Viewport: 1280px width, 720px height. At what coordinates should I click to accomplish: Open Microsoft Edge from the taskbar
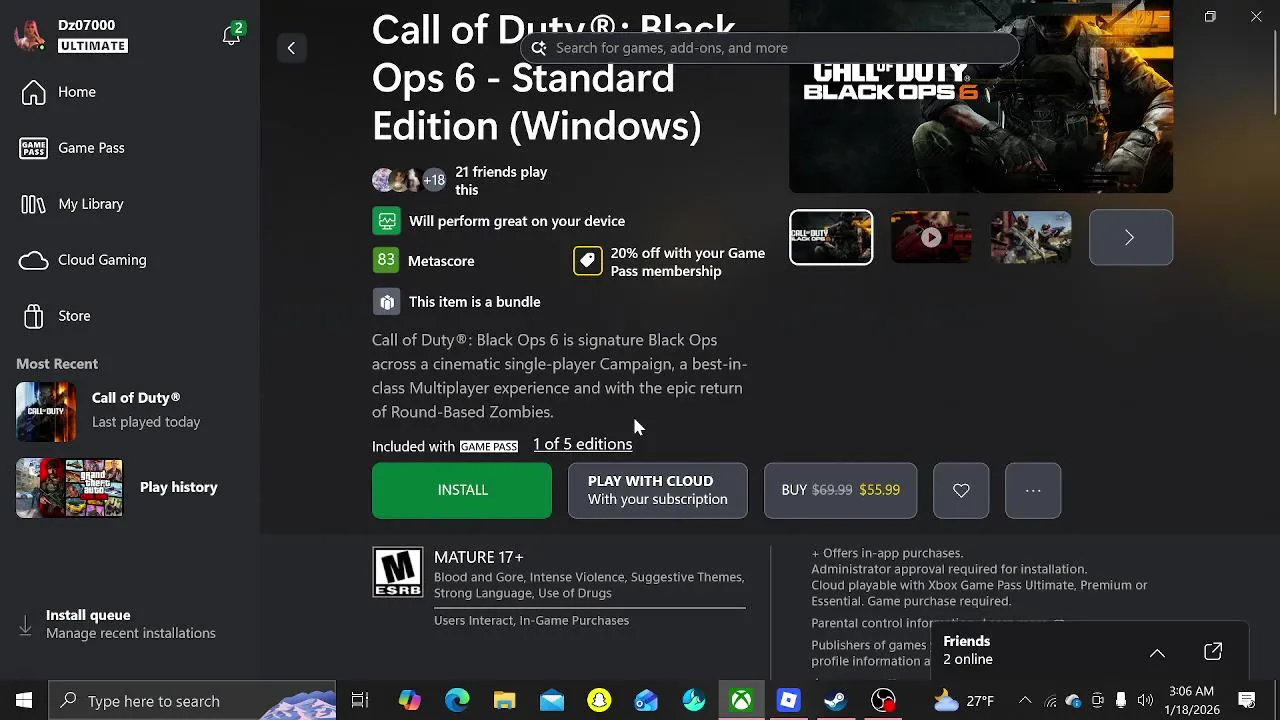pyautogui.click(x=457, y=701)
